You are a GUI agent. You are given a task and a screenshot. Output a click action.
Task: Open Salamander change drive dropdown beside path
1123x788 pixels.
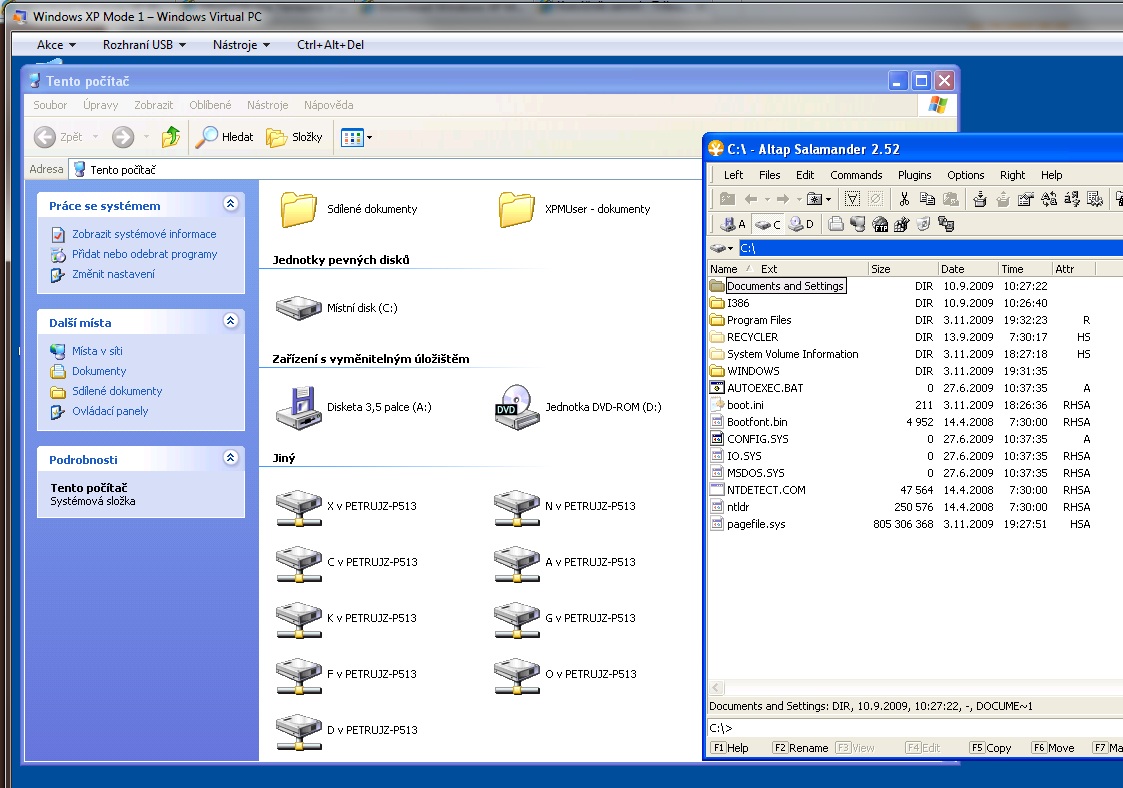721,249
